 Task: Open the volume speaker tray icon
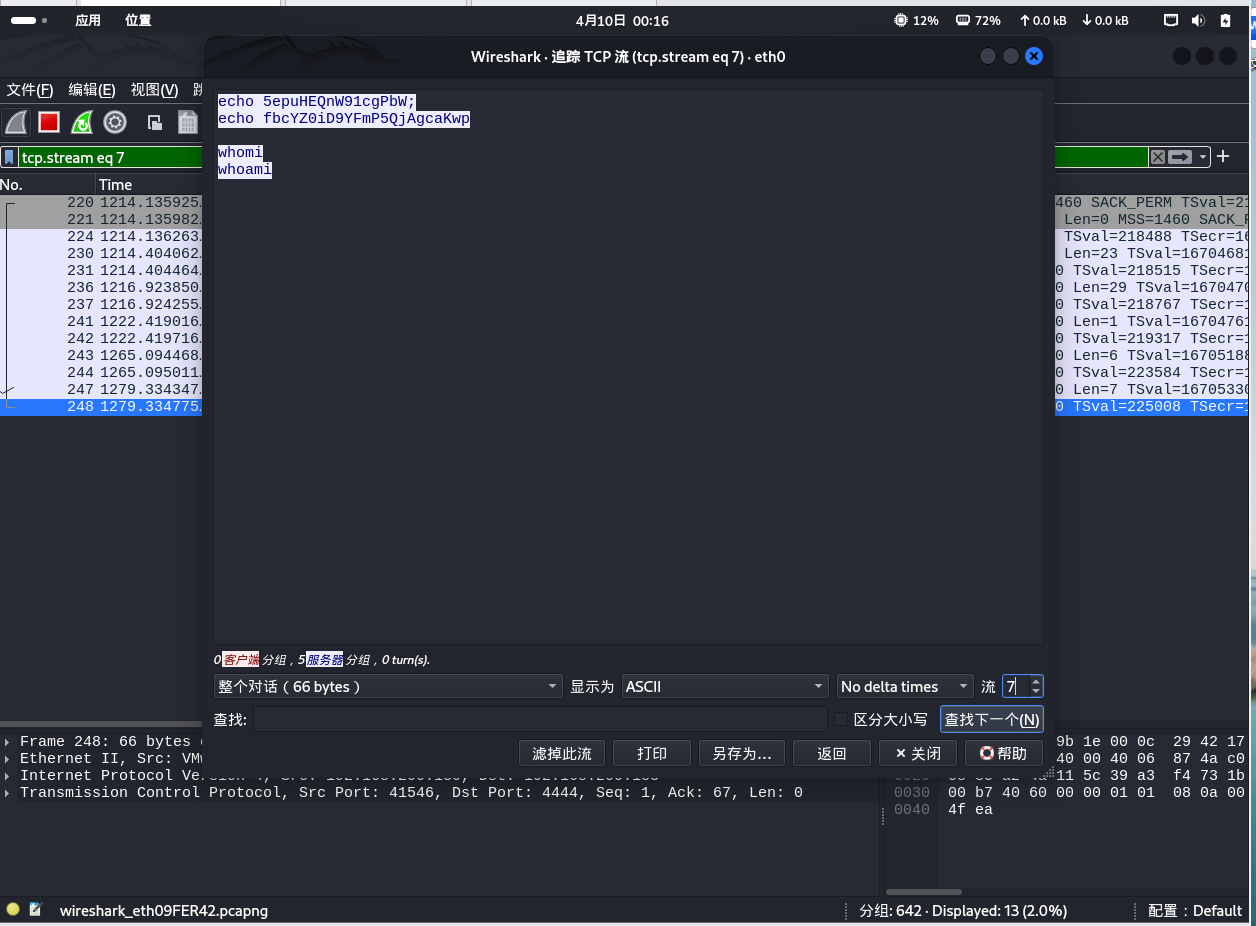[1198, 20]
